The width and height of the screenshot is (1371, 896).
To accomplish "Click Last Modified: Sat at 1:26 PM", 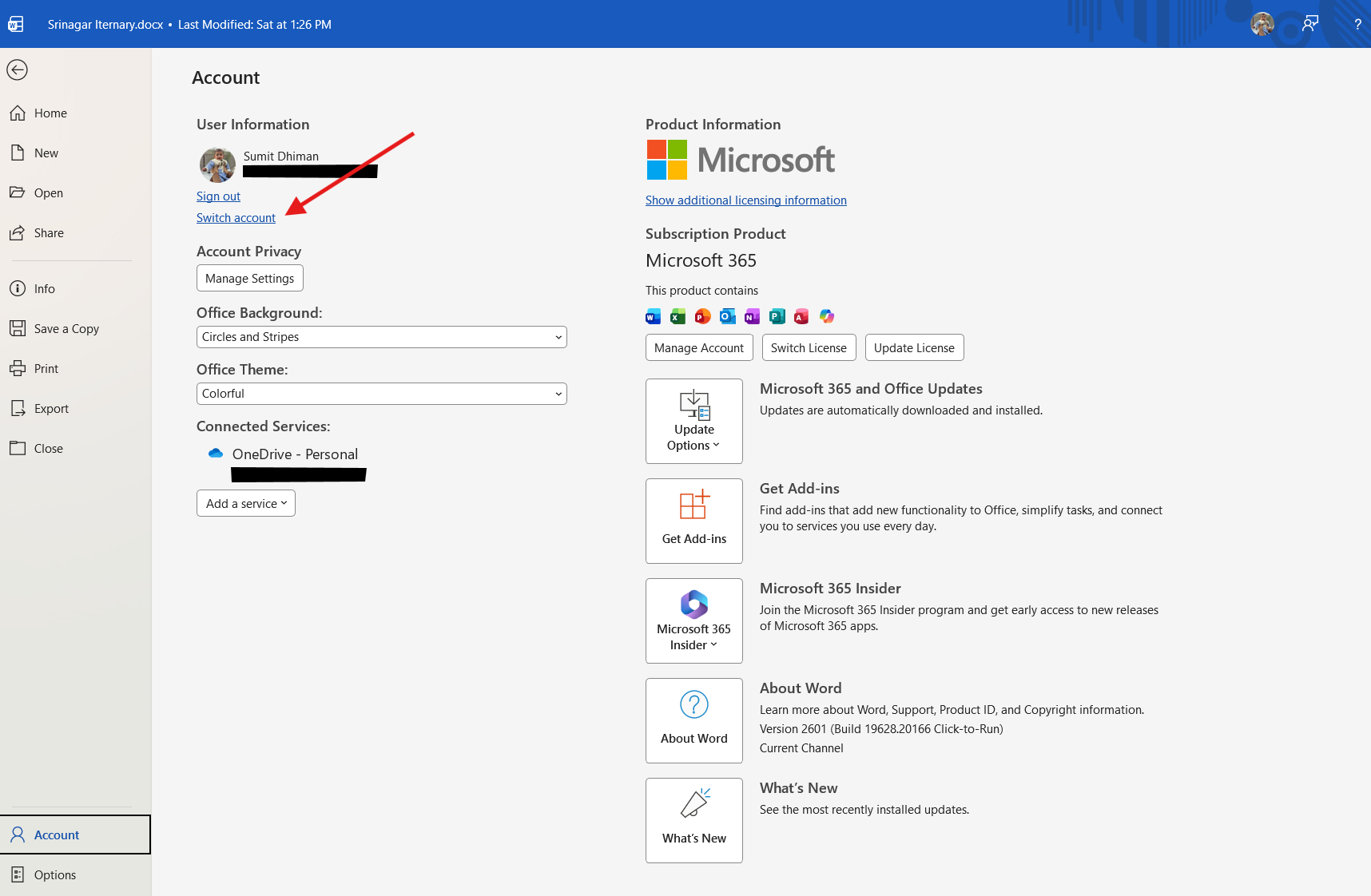I will coord(255,25).
